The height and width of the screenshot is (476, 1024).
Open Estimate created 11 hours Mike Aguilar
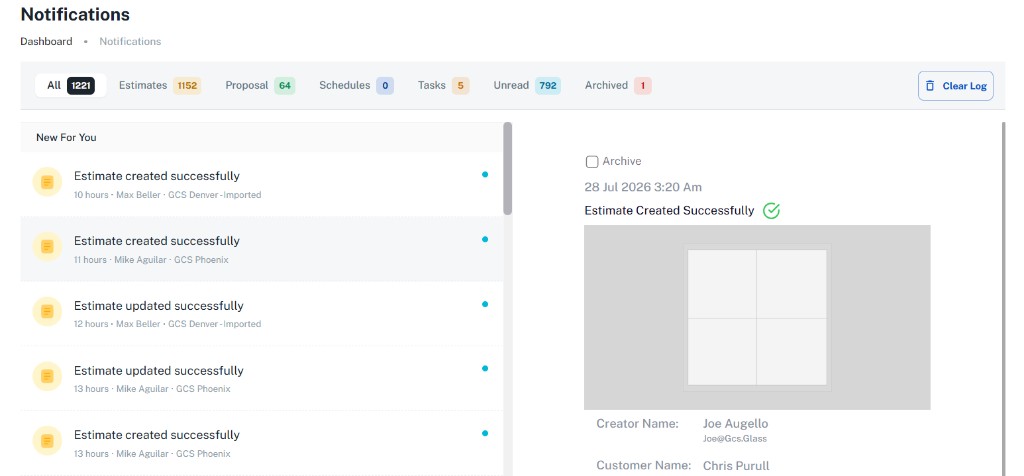262,249
